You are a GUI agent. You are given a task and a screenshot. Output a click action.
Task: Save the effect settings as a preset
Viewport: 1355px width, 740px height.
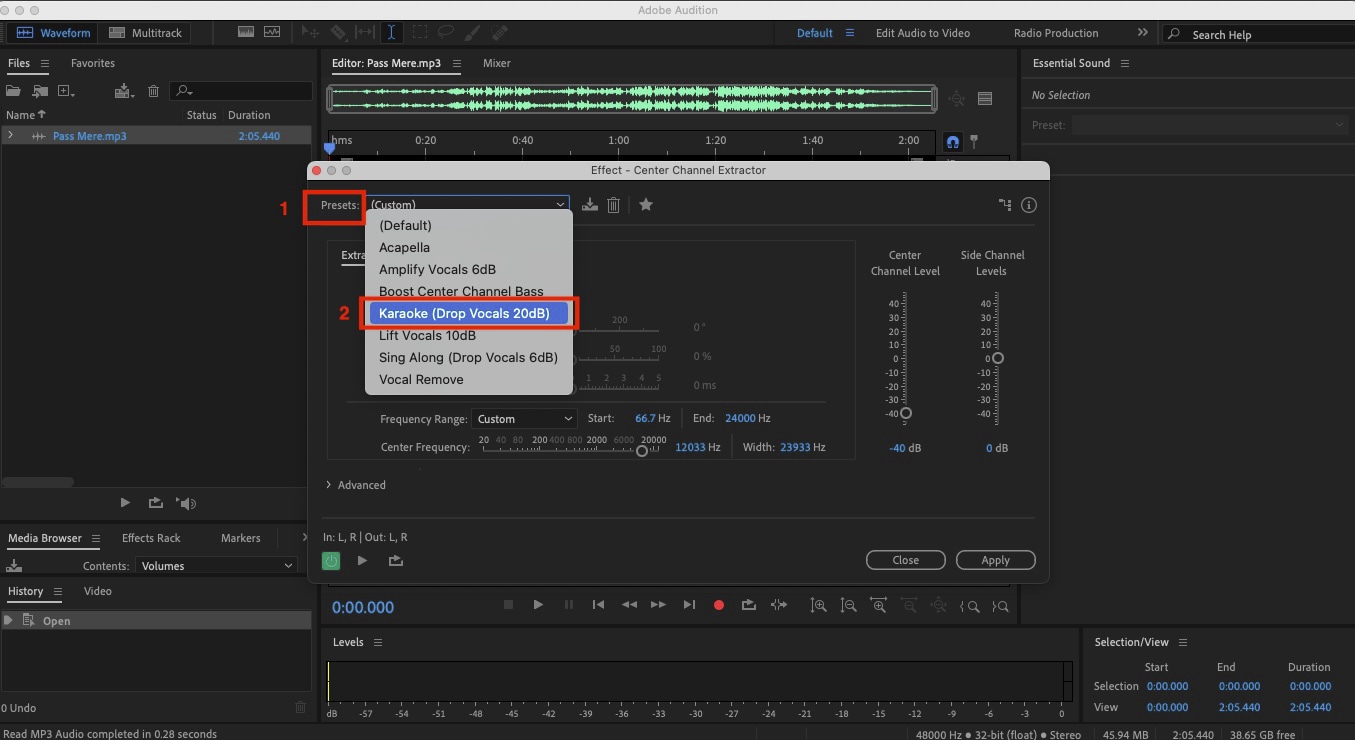coord(590,204)
